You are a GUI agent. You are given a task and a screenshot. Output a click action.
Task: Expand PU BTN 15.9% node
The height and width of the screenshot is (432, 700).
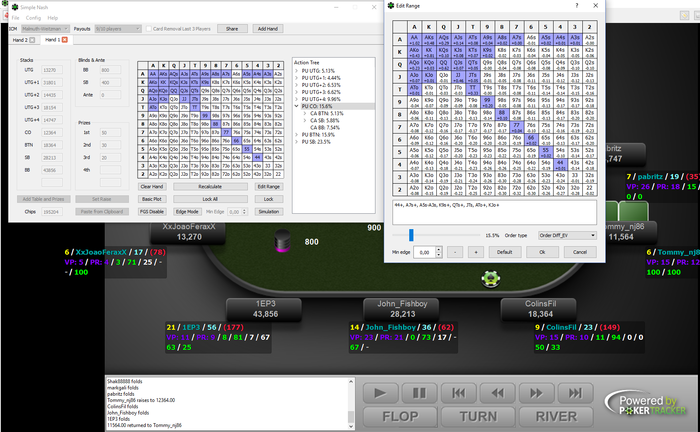pos(296,135)
